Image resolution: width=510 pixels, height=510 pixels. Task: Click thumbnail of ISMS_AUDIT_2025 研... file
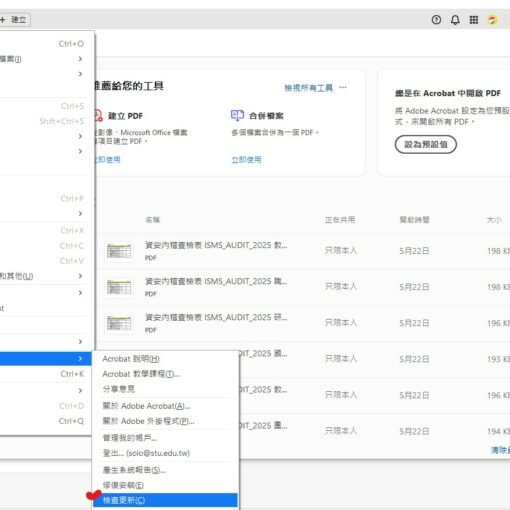click(119, 323)
